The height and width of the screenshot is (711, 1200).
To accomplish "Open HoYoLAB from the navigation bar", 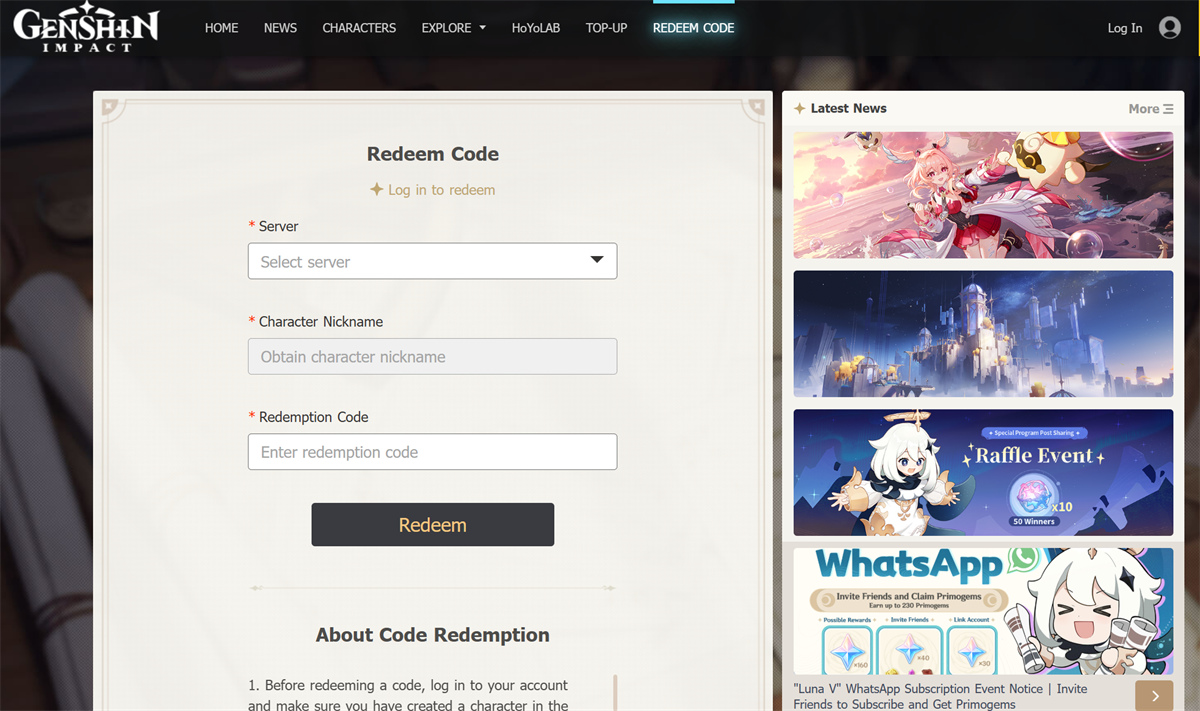I will point(536,28).
